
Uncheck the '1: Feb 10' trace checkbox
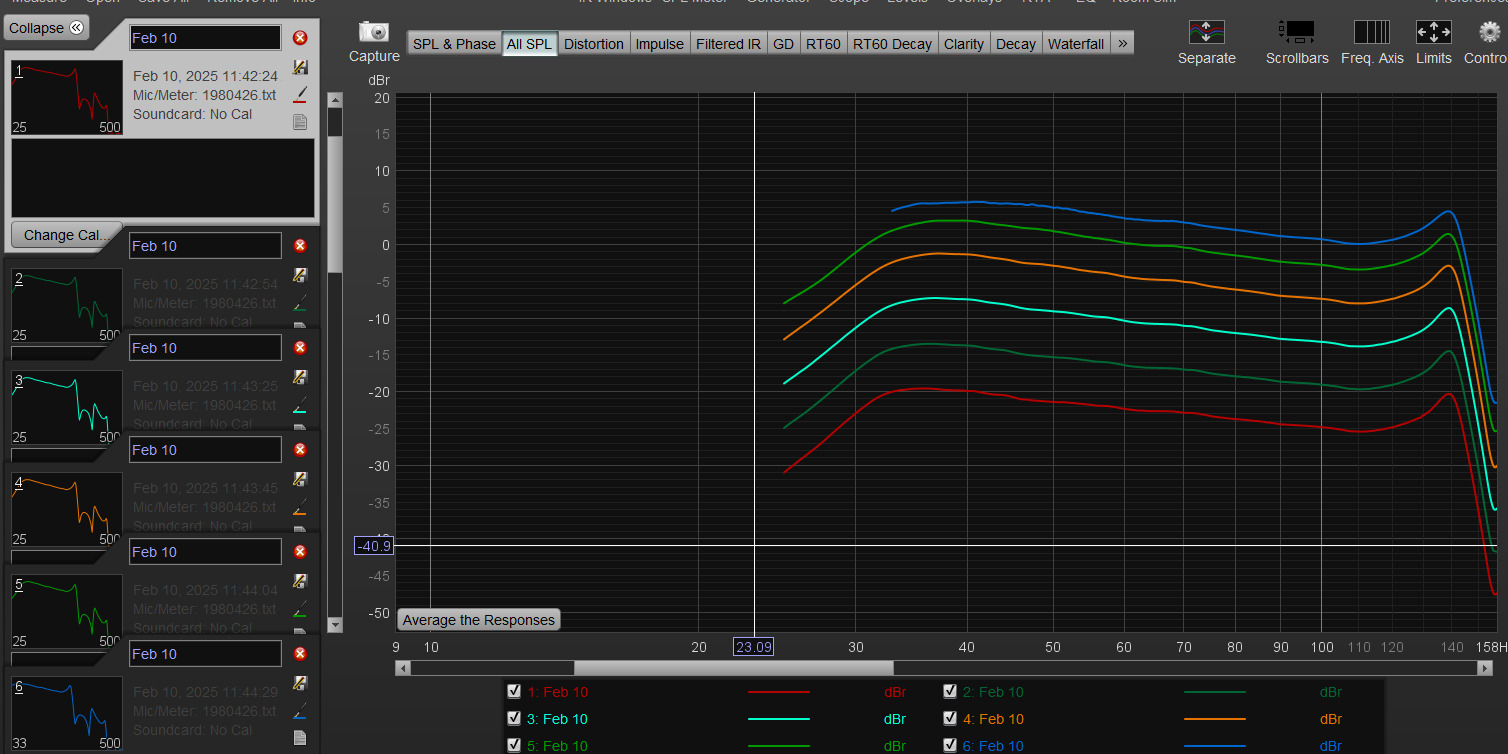pyautogui.click(x=514, y=690)
